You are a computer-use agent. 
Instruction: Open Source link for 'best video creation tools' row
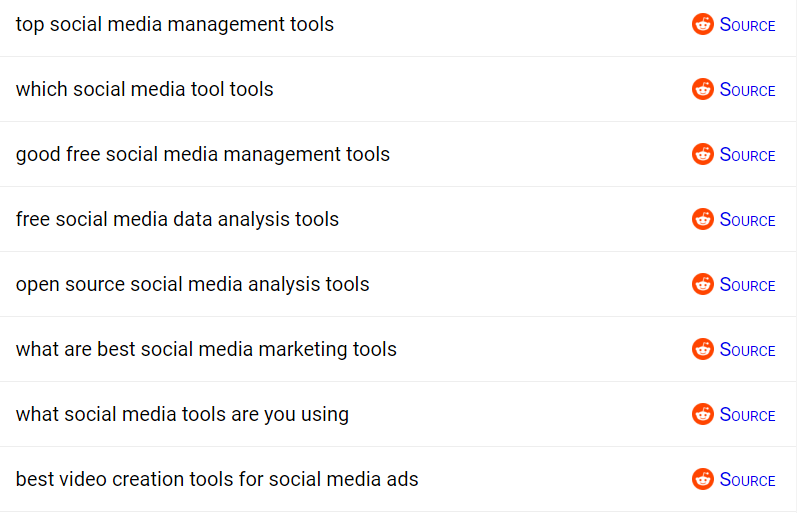pyautogui.click(x=747, y=480)
